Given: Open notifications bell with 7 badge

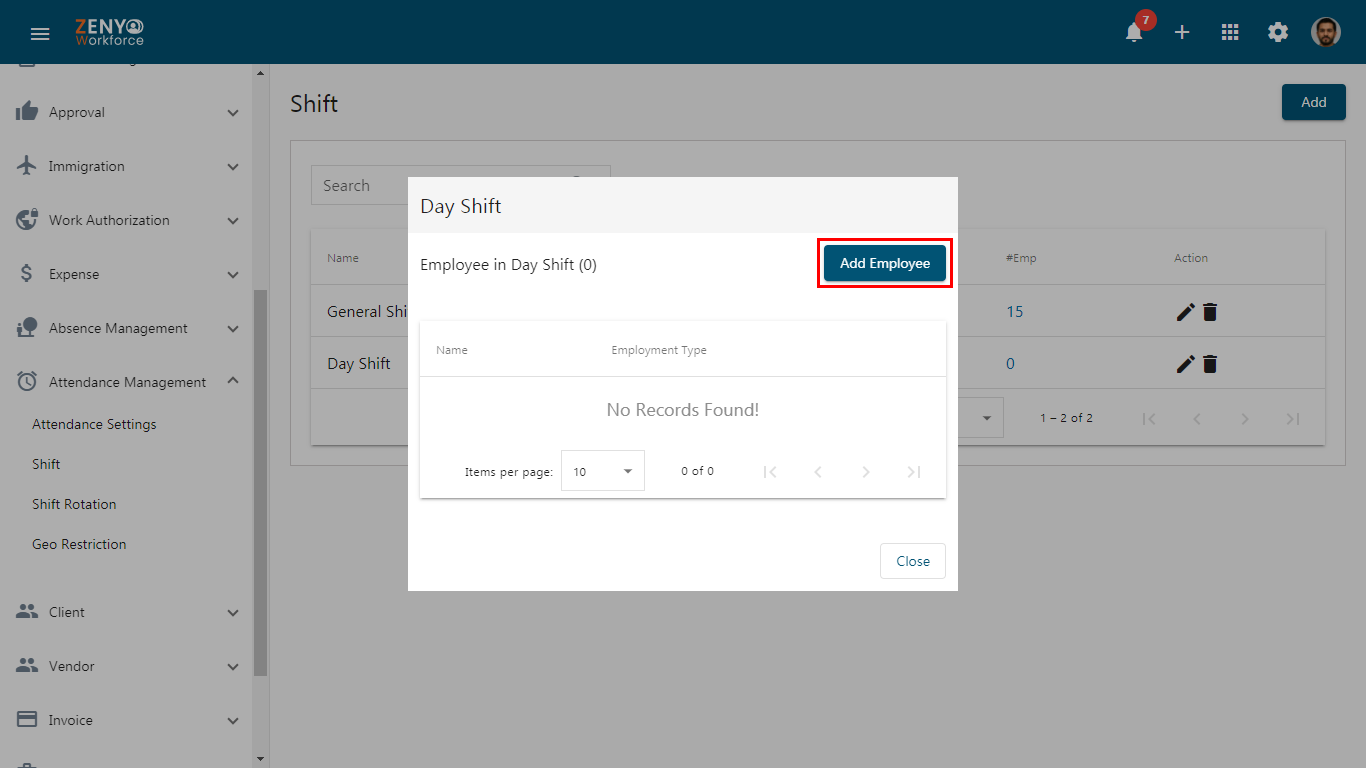Looking at the screenshot, I should (1134, 32).
